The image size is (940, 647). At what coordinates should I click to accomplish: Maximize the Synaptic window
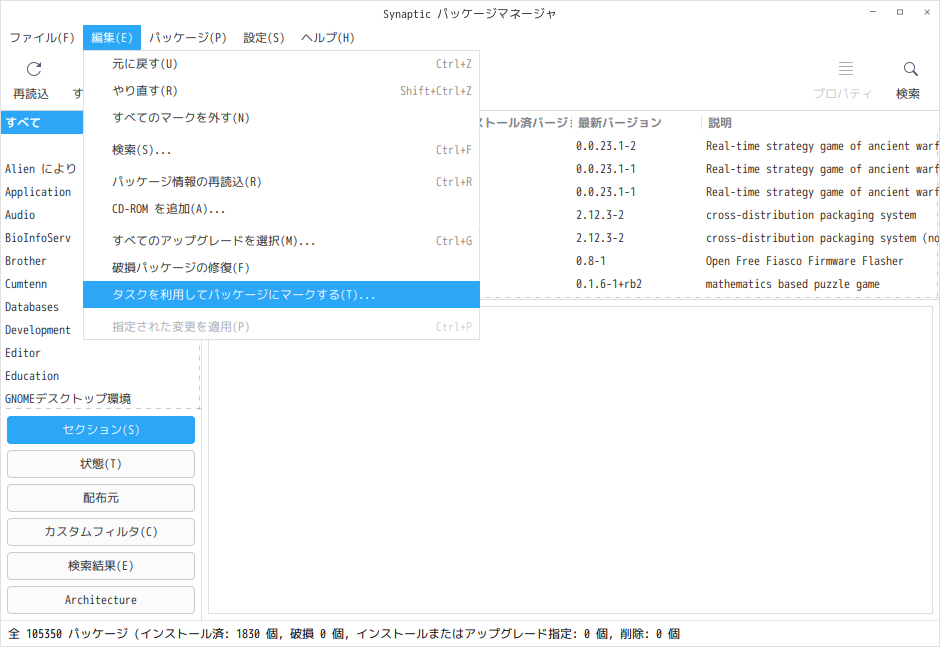900,12
